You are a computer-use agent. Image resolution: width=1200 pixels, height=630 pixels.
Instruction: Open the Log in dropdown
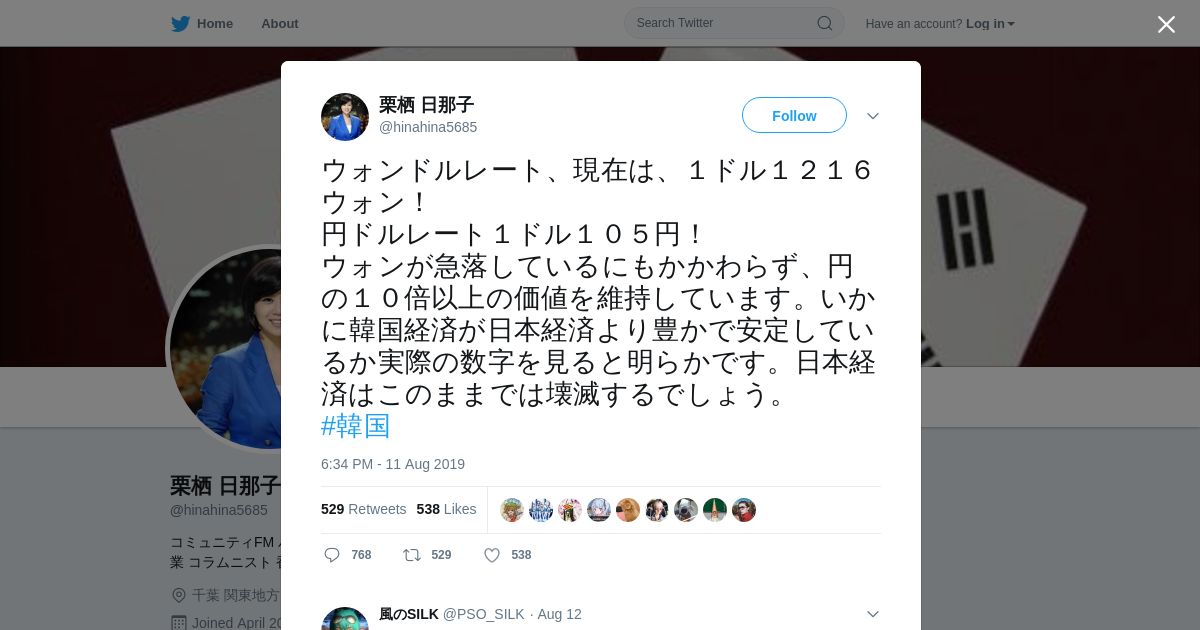(990, 24)
